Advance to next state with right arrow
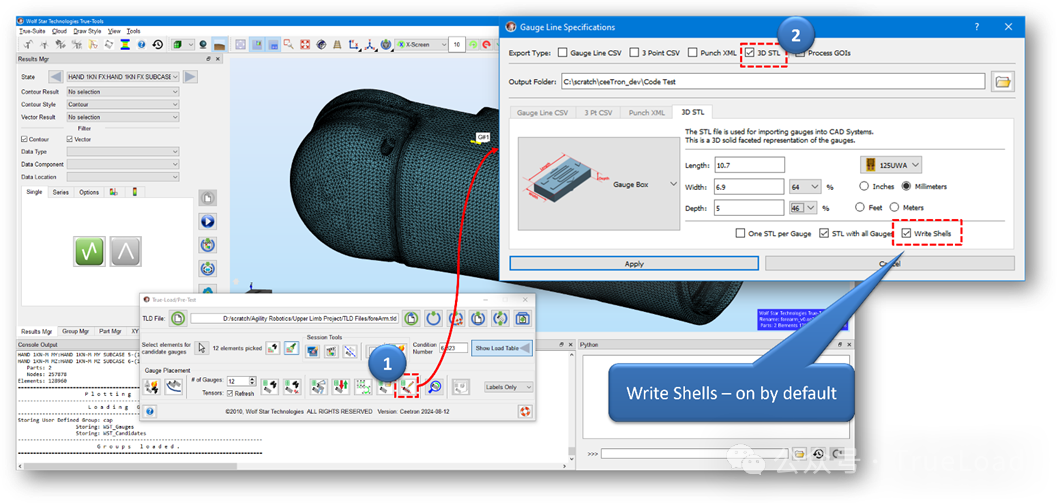Screen dimensions: 1058x503 [191, 77]
